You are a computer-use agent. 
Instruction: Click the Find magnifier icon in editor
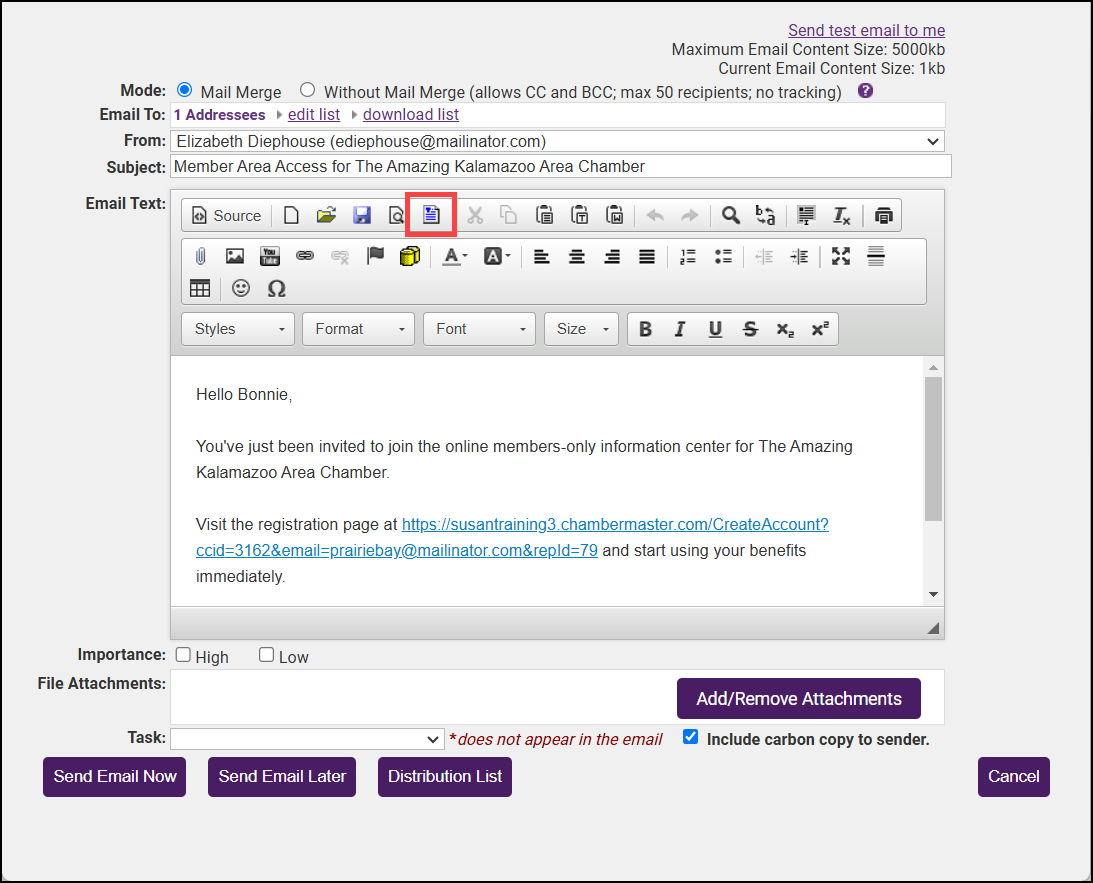[731, 215]
